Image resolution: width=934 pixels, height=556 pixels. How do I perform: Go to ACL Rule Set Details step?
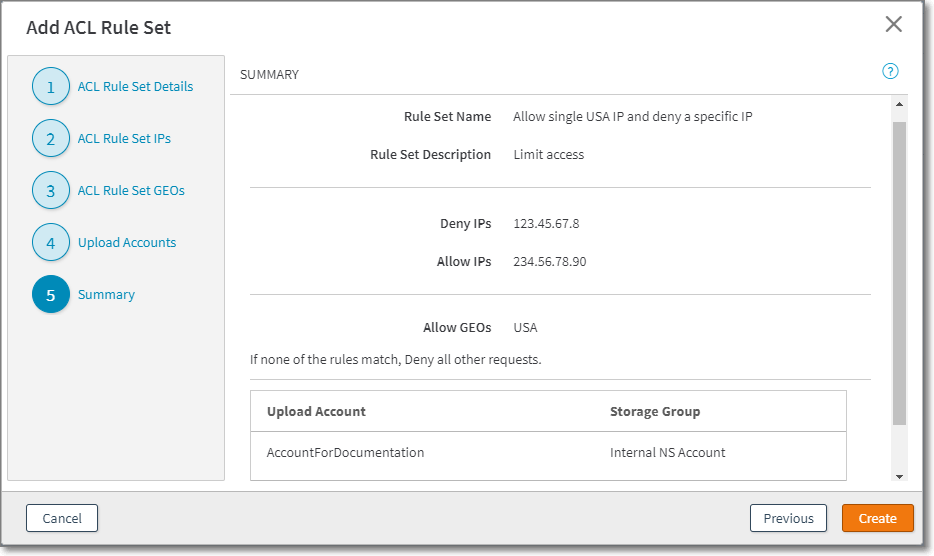click(135, 87)
